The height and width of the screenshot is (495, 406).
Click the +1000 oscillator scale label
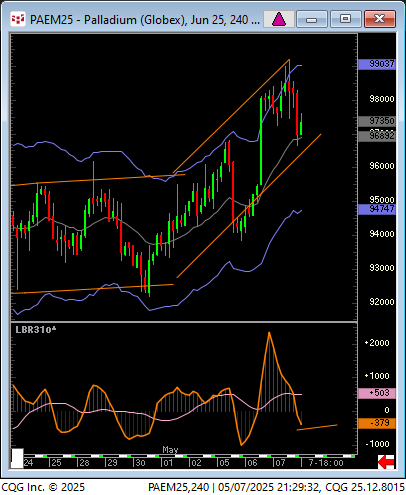[377, 376]
